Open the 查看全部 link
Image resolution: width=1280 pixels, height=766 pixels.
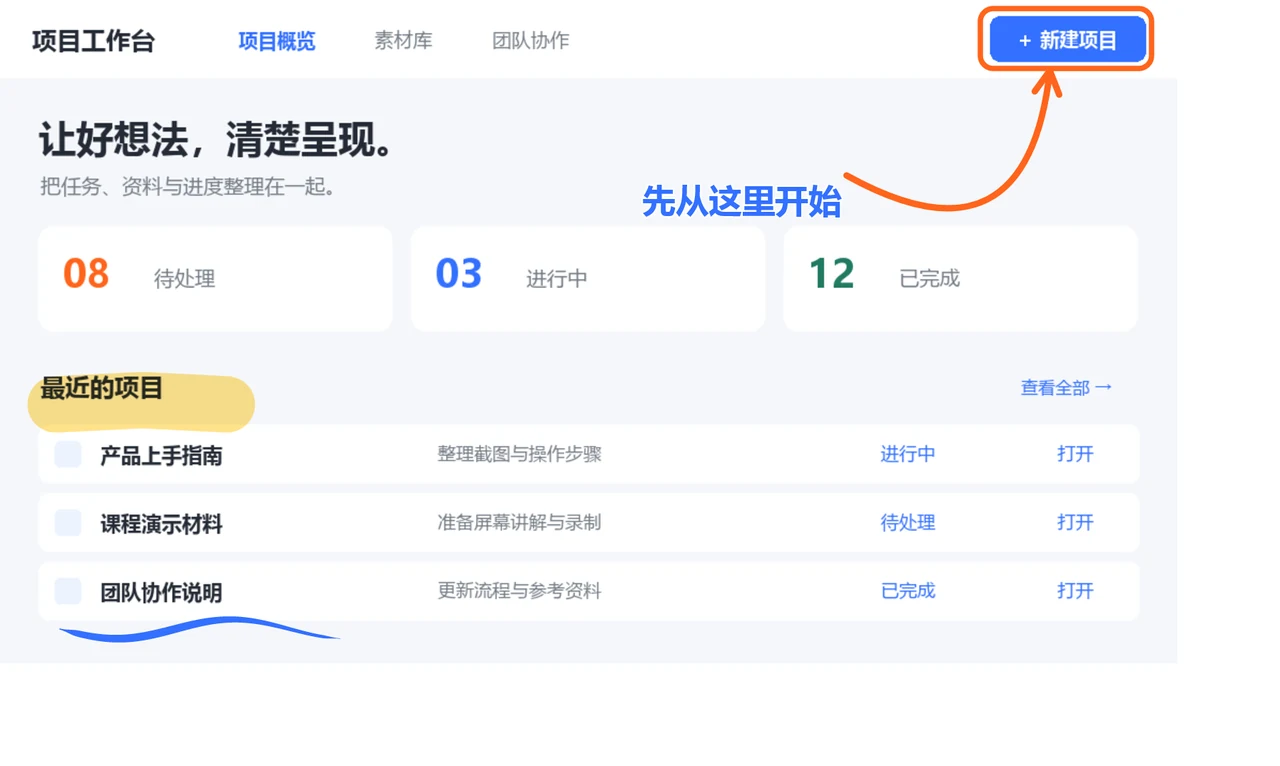tap(1066, 387)
